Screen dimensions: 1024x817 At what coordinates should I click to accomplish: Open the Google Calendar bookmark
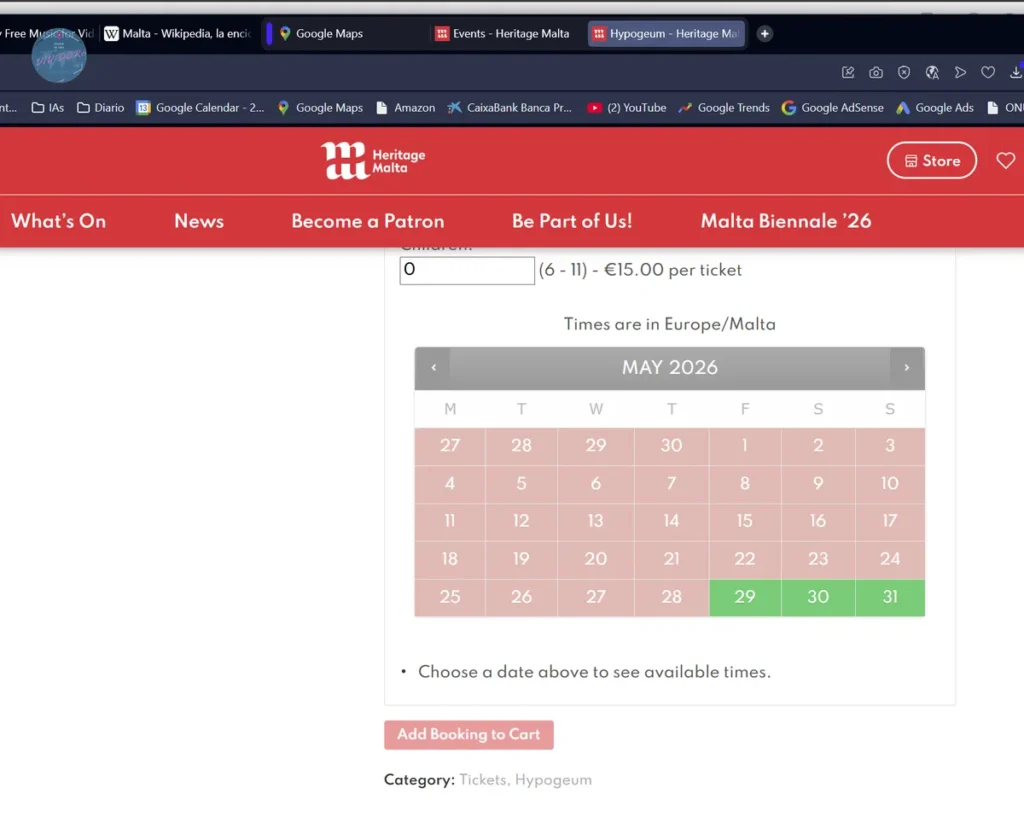[x=200, y=108]
